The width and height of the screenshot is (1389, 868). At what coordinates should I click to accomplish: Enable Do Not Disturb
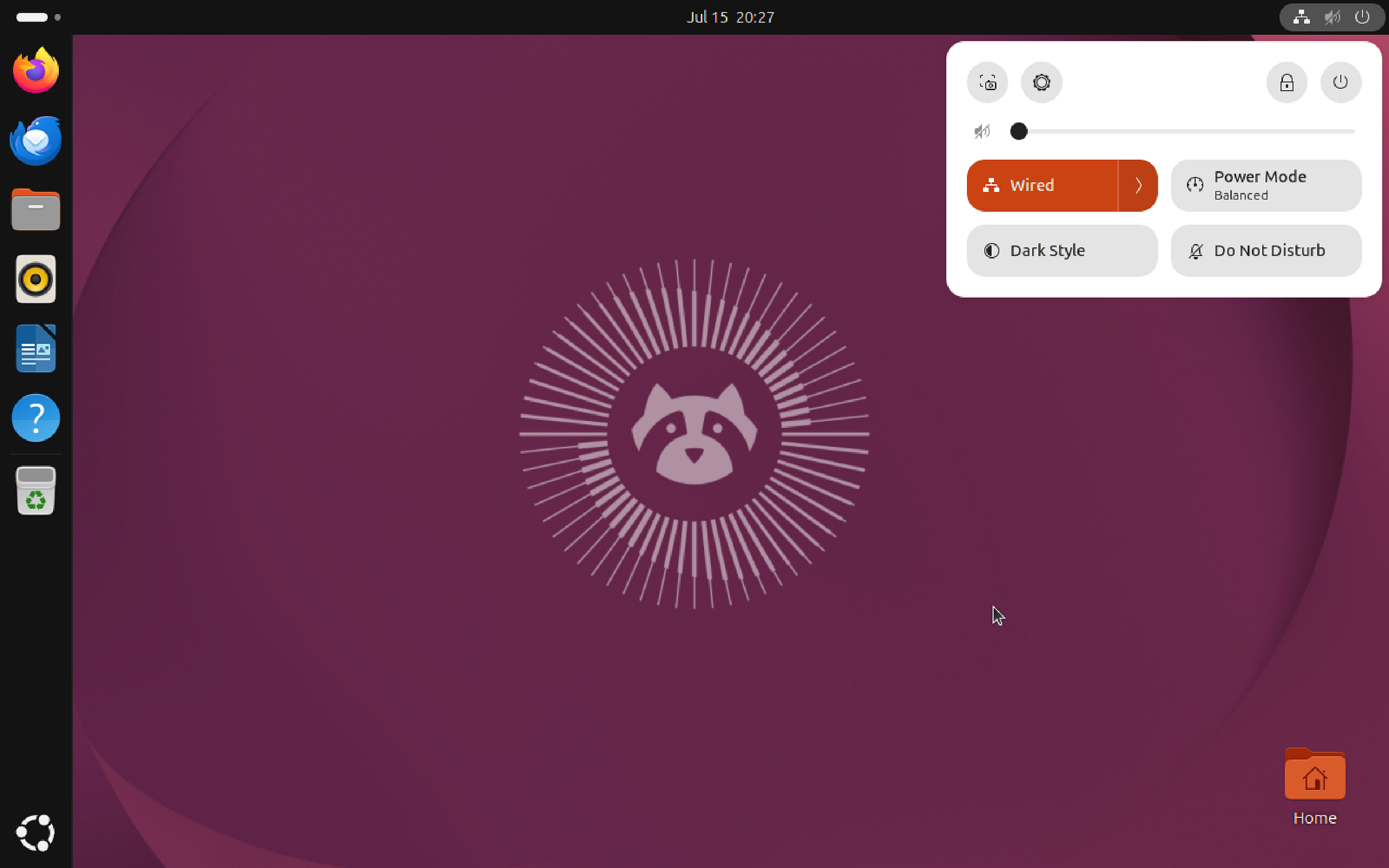(1266, 251)
